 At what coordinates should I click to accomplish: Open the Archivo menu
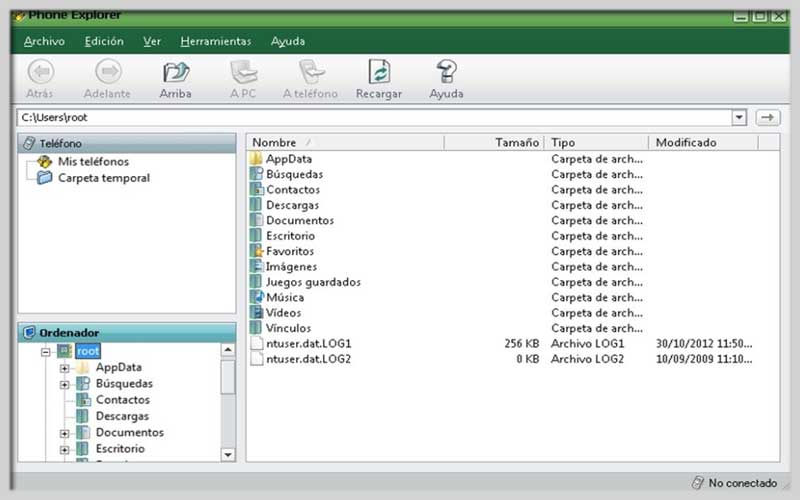(44, 41)
